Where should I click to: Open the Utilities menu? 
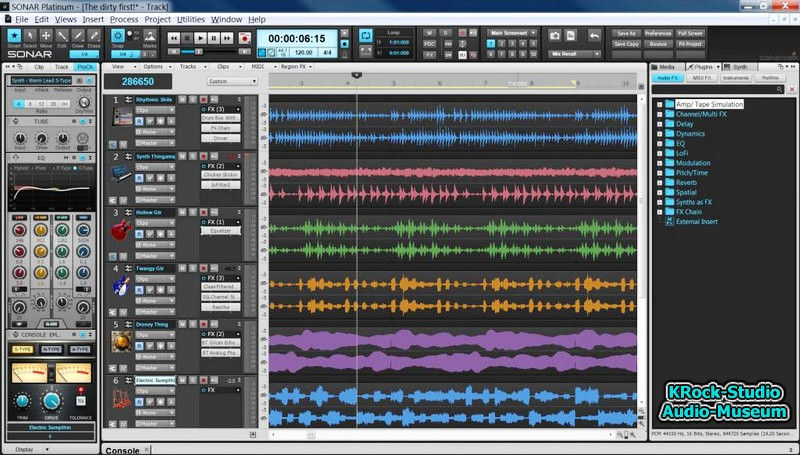click(x=191, y=19)
